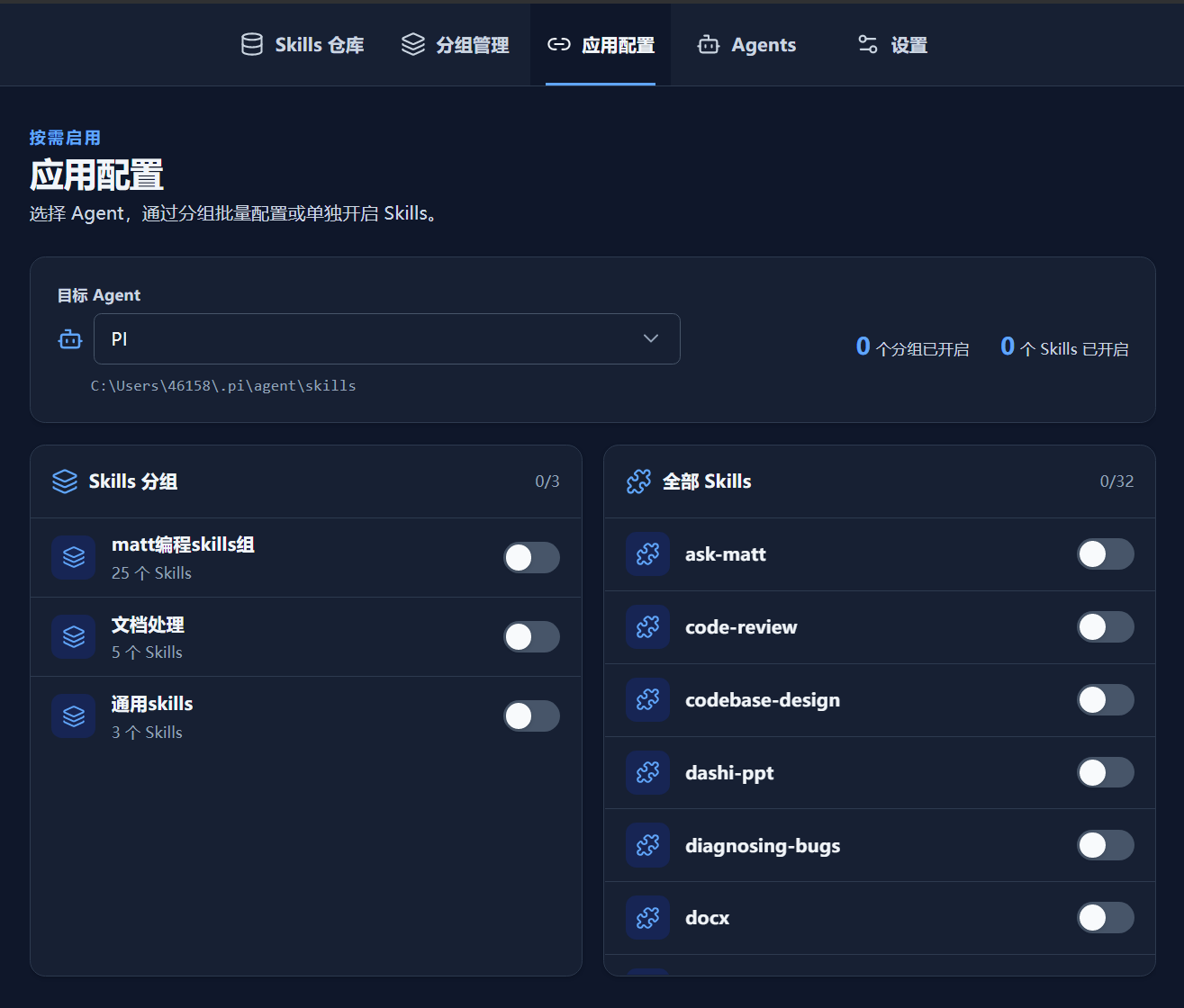Enable the matt编程skills组 group toggle
1184x1008 pixels.
pos(531,557)
